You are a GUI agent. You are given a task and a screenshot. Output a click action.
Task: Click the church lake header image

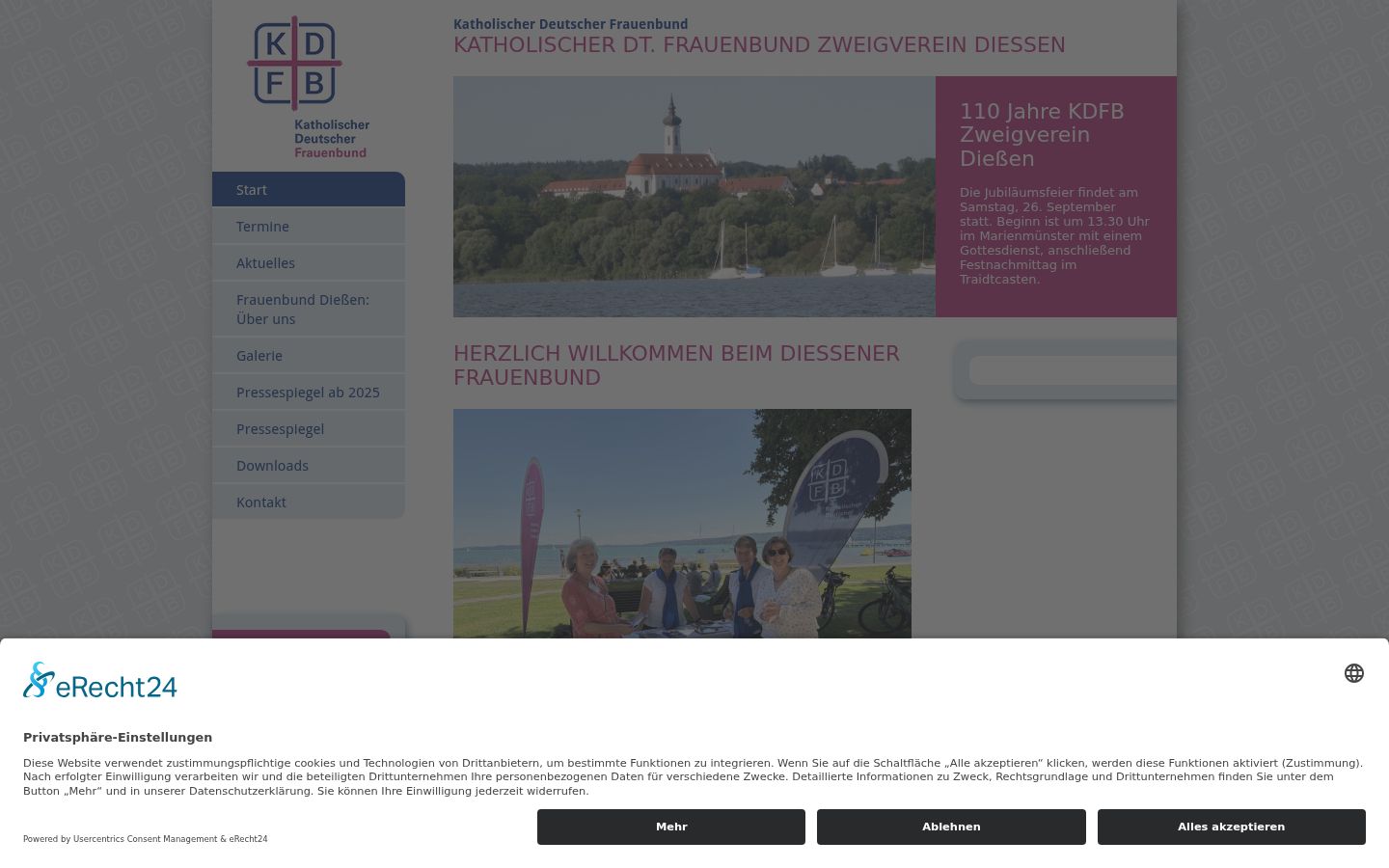(x=694, y=197)
